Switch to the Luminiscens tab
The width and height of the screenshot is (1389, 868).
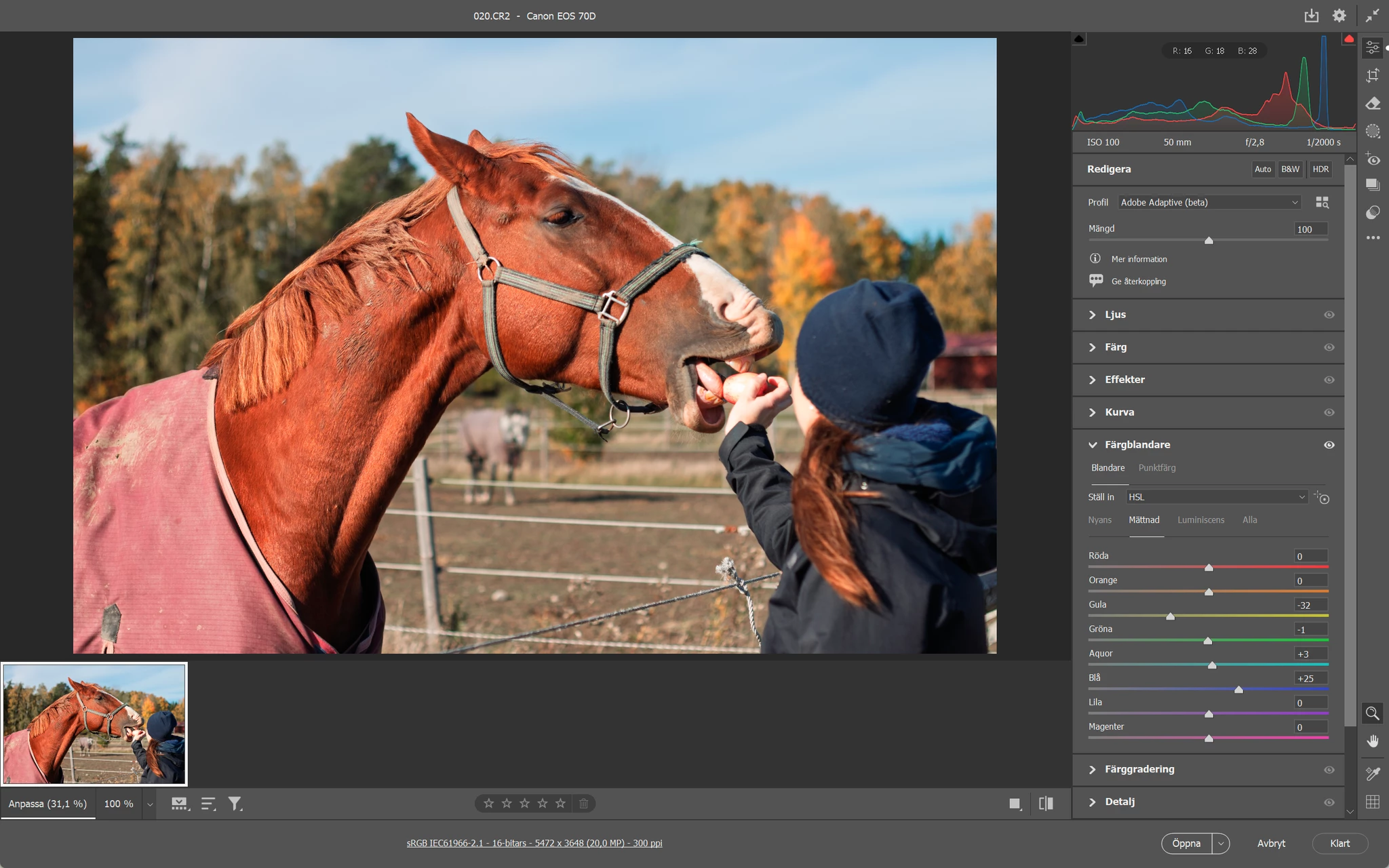point(1200,520)
